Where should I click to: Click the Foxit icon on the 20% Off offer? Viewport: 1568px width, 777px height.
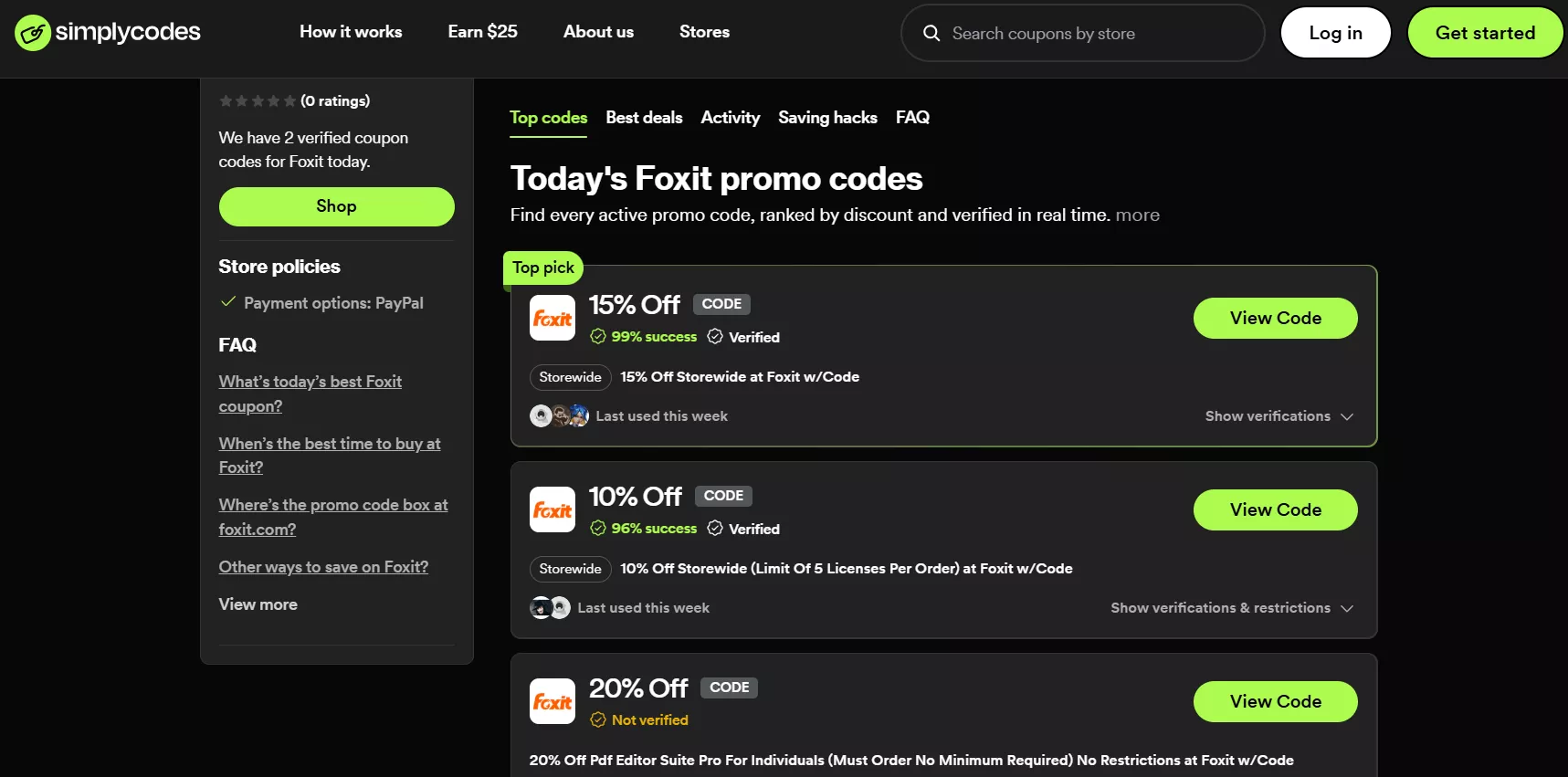552,701
